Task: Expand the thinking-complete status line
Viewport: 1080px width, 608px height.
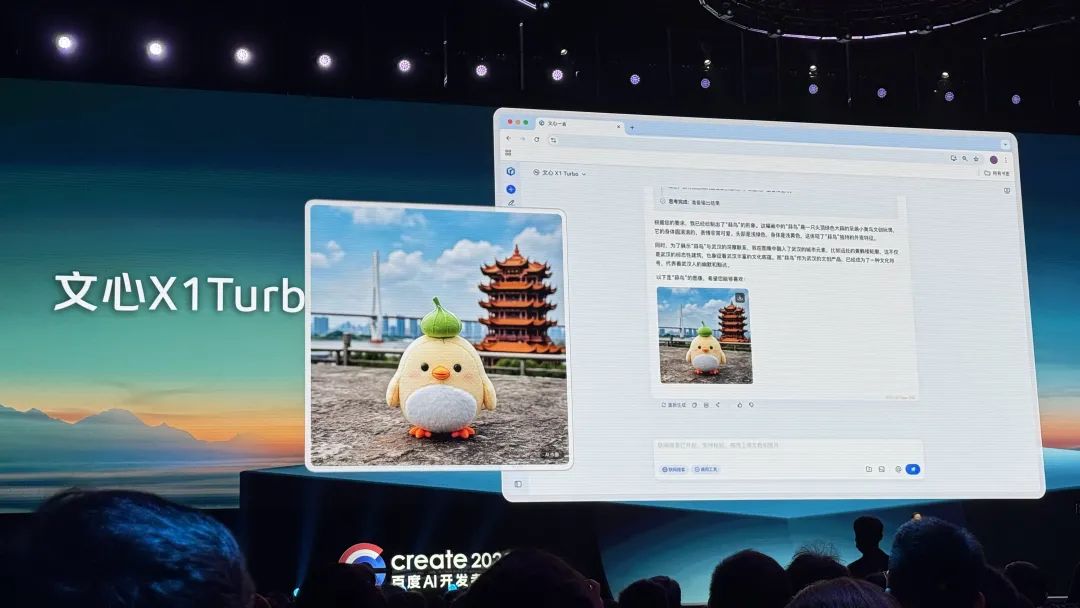Action: pos(689,202)
